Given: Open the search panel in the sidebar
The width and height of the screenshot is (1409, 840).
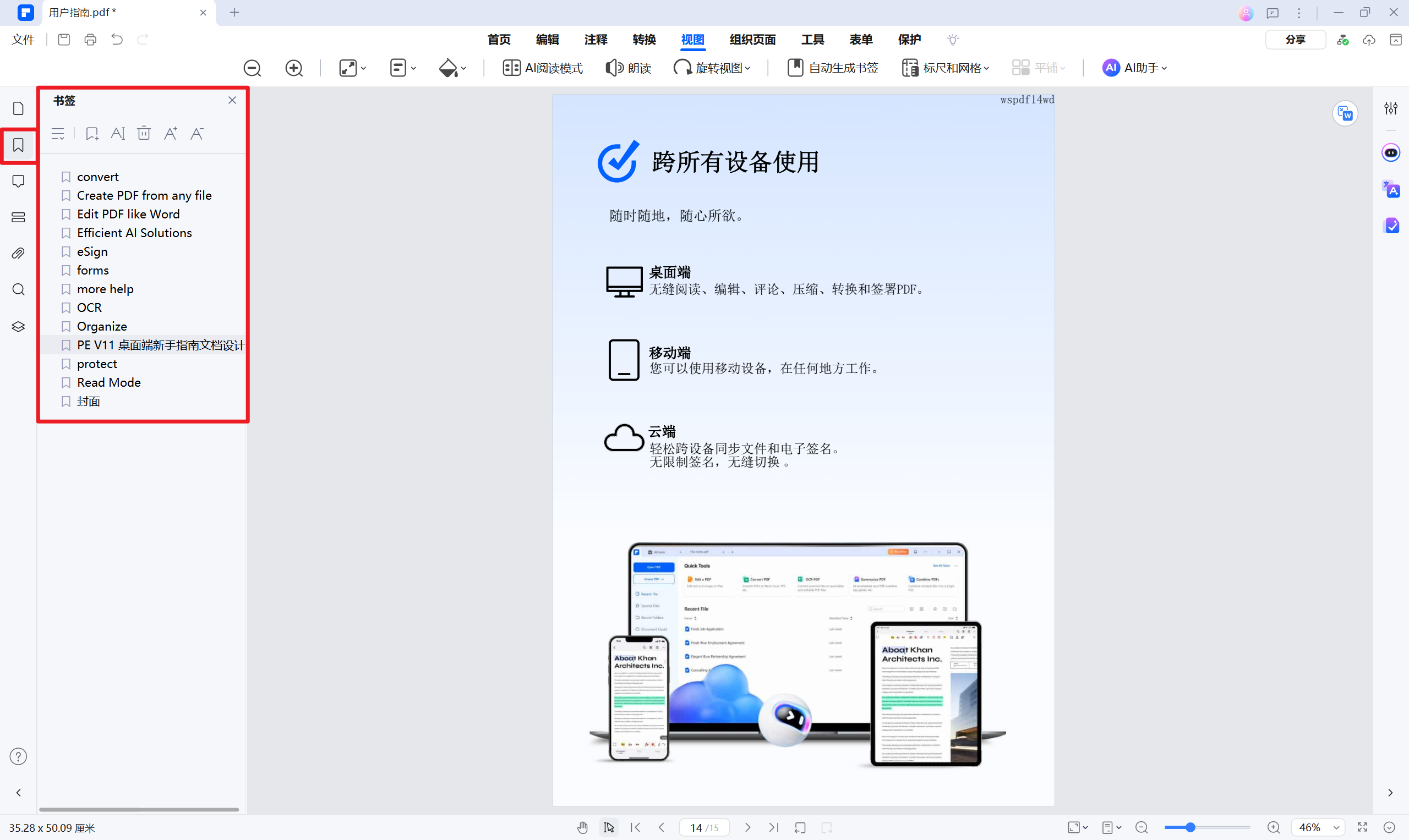Looking at the screenshot, I should [18, 289].
